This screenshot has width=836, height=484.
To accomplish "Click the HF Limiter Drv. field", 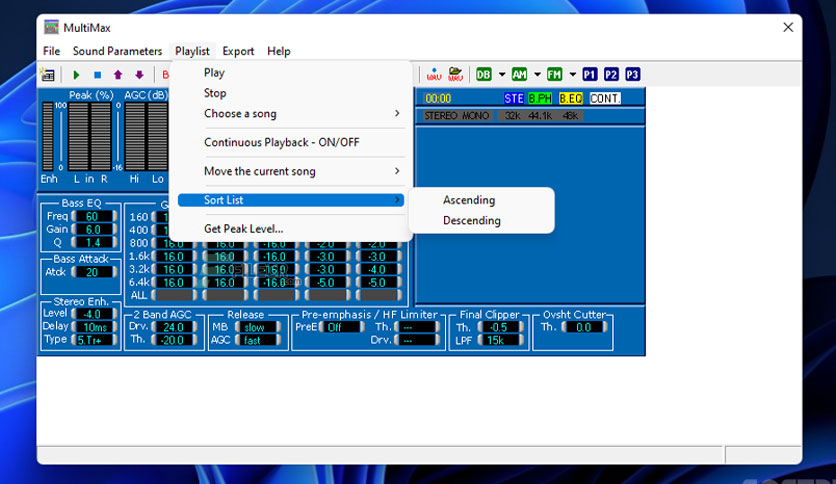I will point(417,340).
